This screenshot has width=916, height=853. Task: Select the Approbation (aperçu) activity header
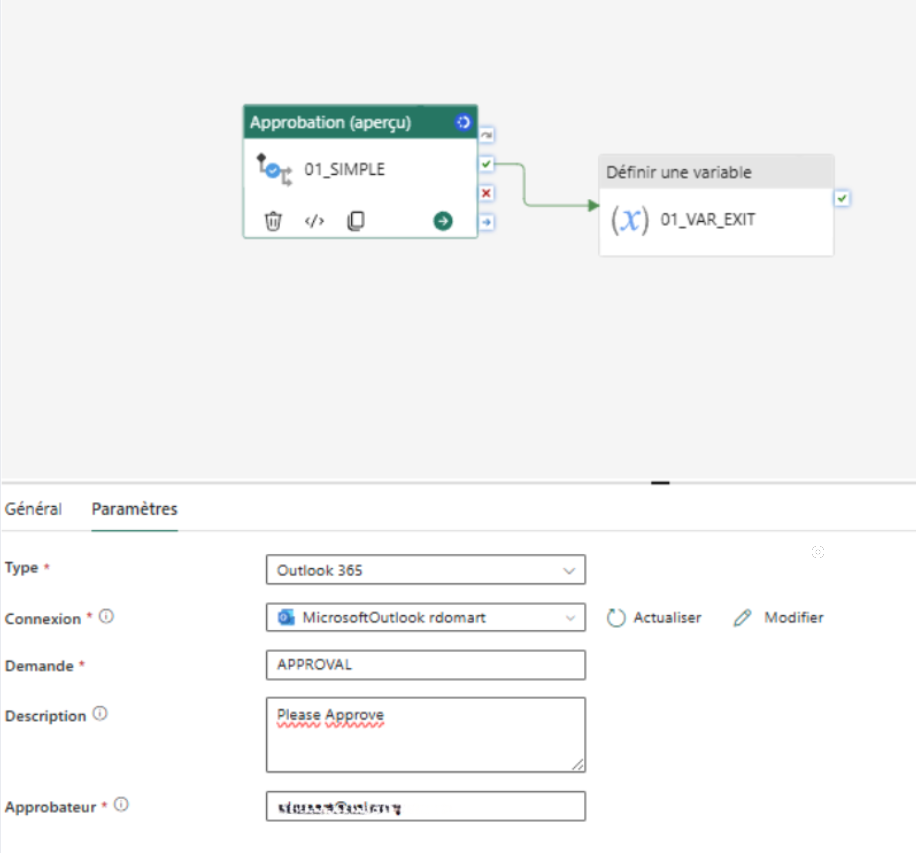click(x=360, y=122)
